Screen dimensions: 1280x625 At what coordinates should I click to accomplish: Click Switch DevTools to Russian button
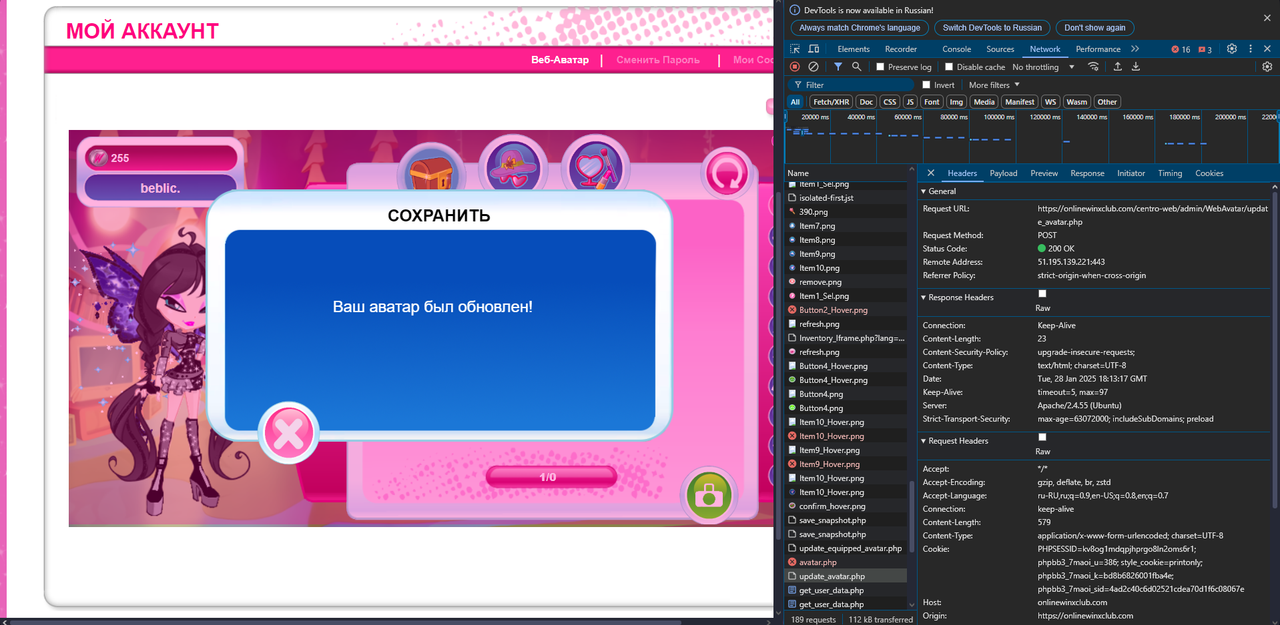[991, 28]
